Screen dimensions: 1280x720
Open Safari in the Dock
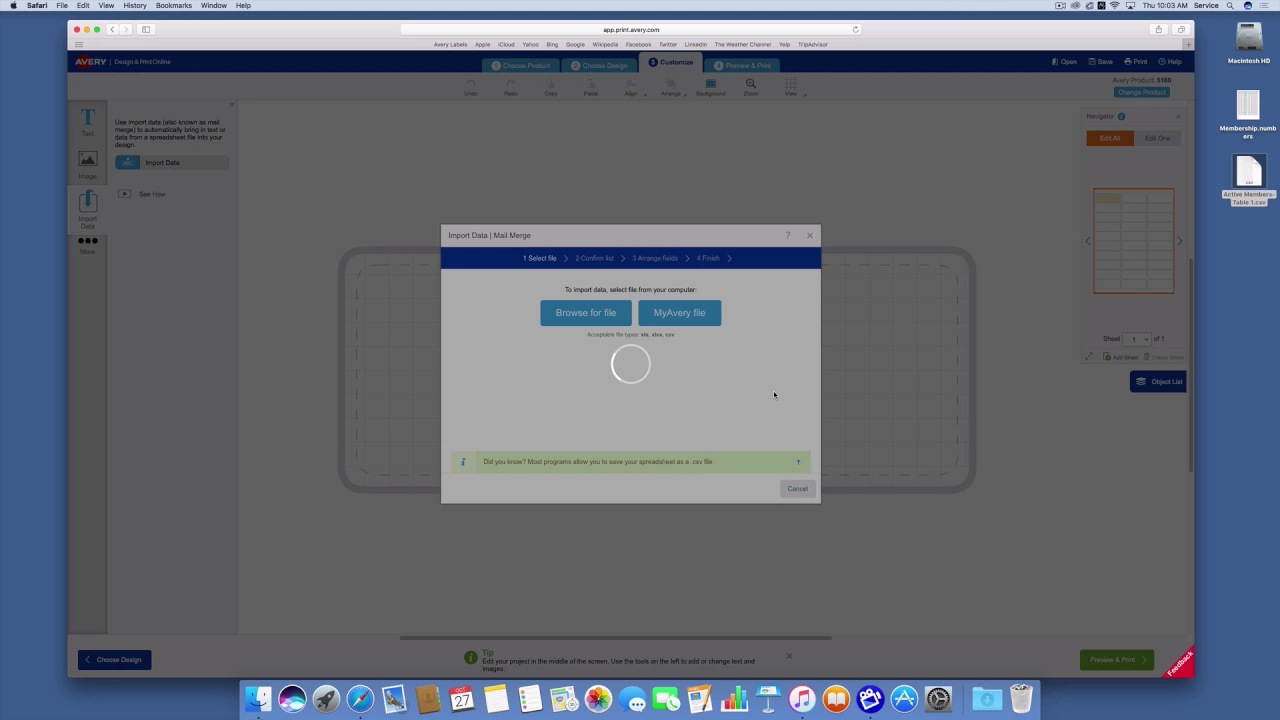360,698
